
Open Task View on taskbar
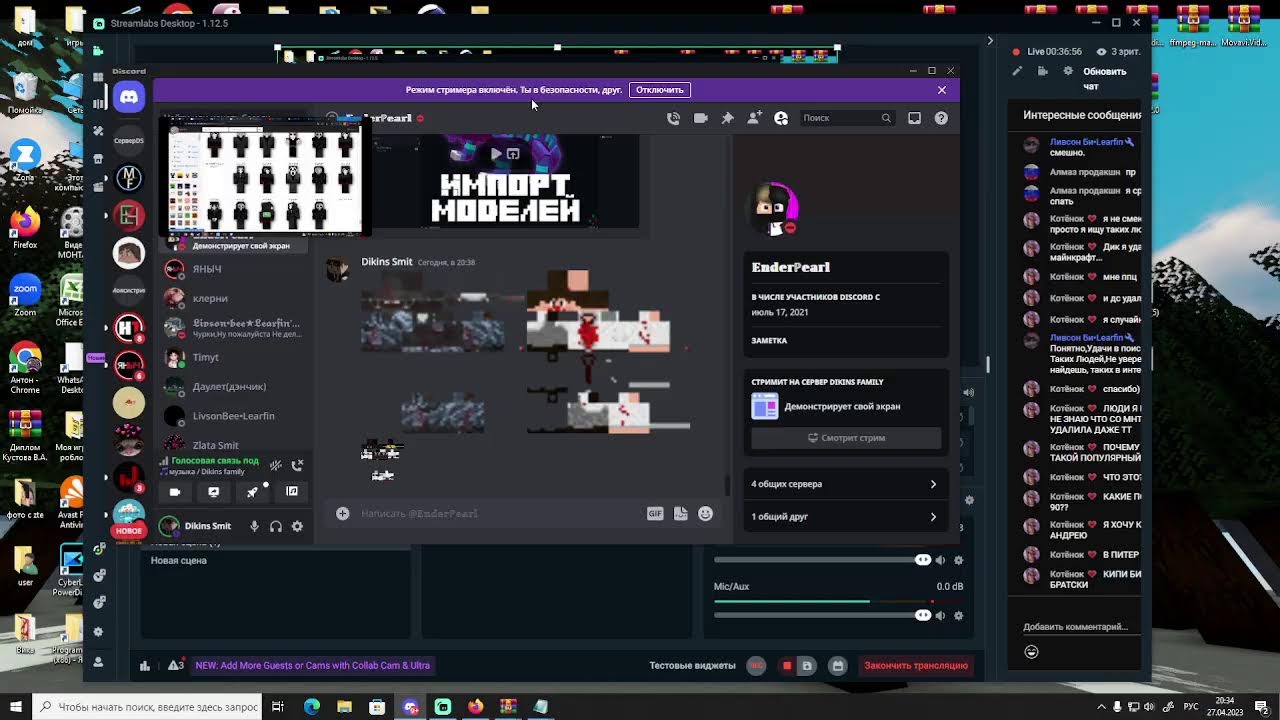click(278, 707)
